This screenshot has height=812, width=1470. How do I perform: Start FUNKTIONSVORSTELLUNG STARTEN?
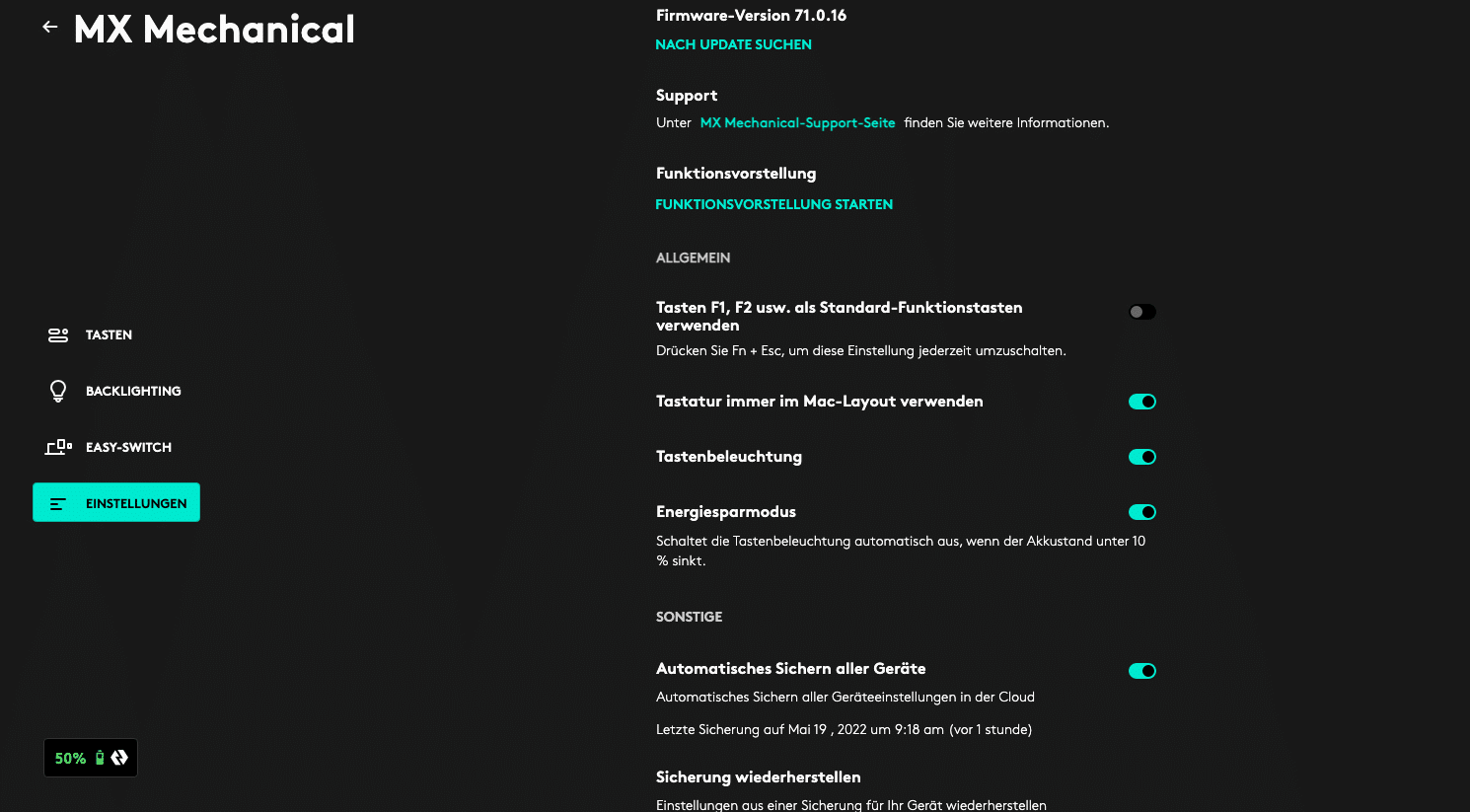coord(773,204)
